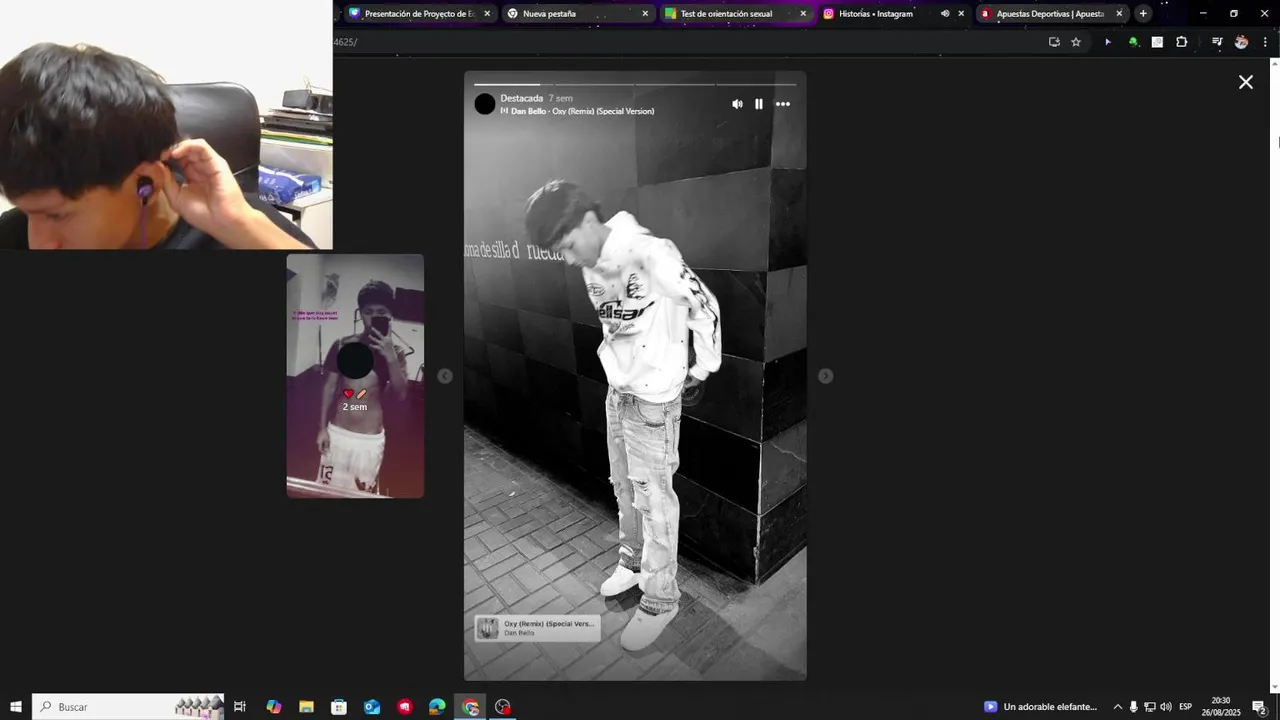
Task: Open Microsoft Edge from the taskbar
Action: 437,707
